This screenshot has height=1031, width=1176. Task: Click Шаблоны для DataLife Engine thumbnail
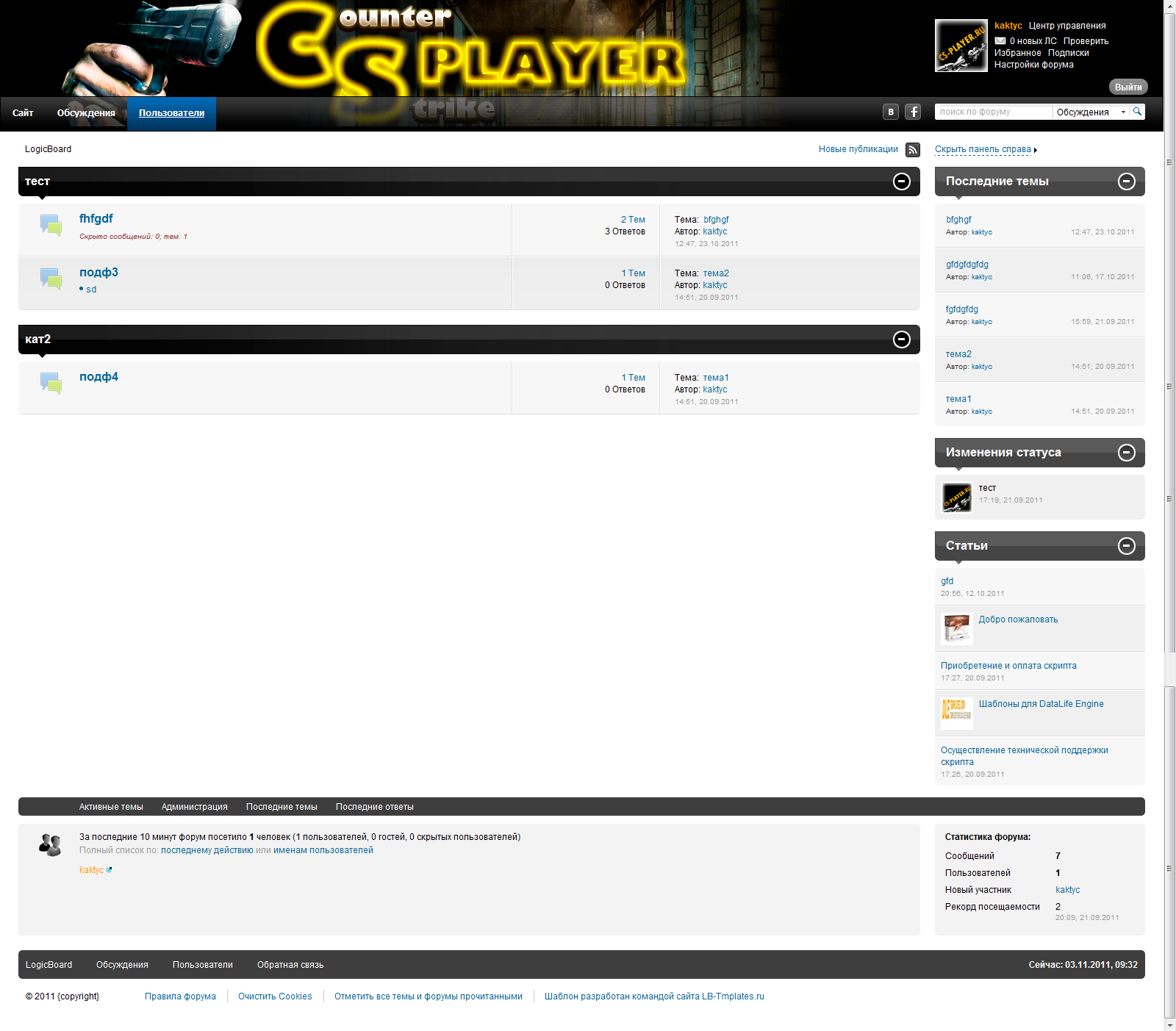[957, 714]
